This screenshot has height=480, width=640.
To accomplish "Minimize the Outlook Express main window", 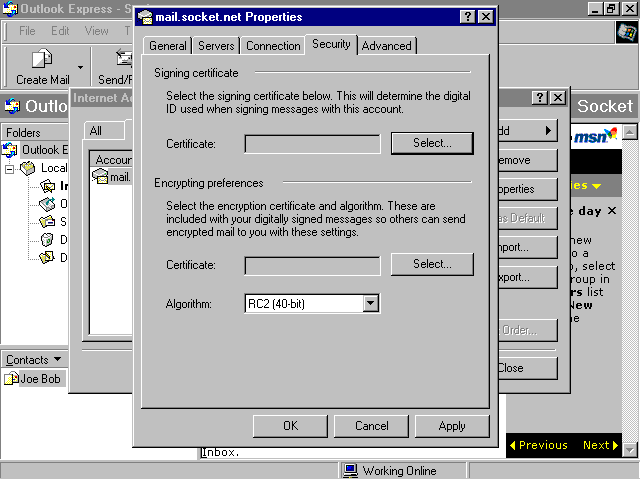I will 596,9.
